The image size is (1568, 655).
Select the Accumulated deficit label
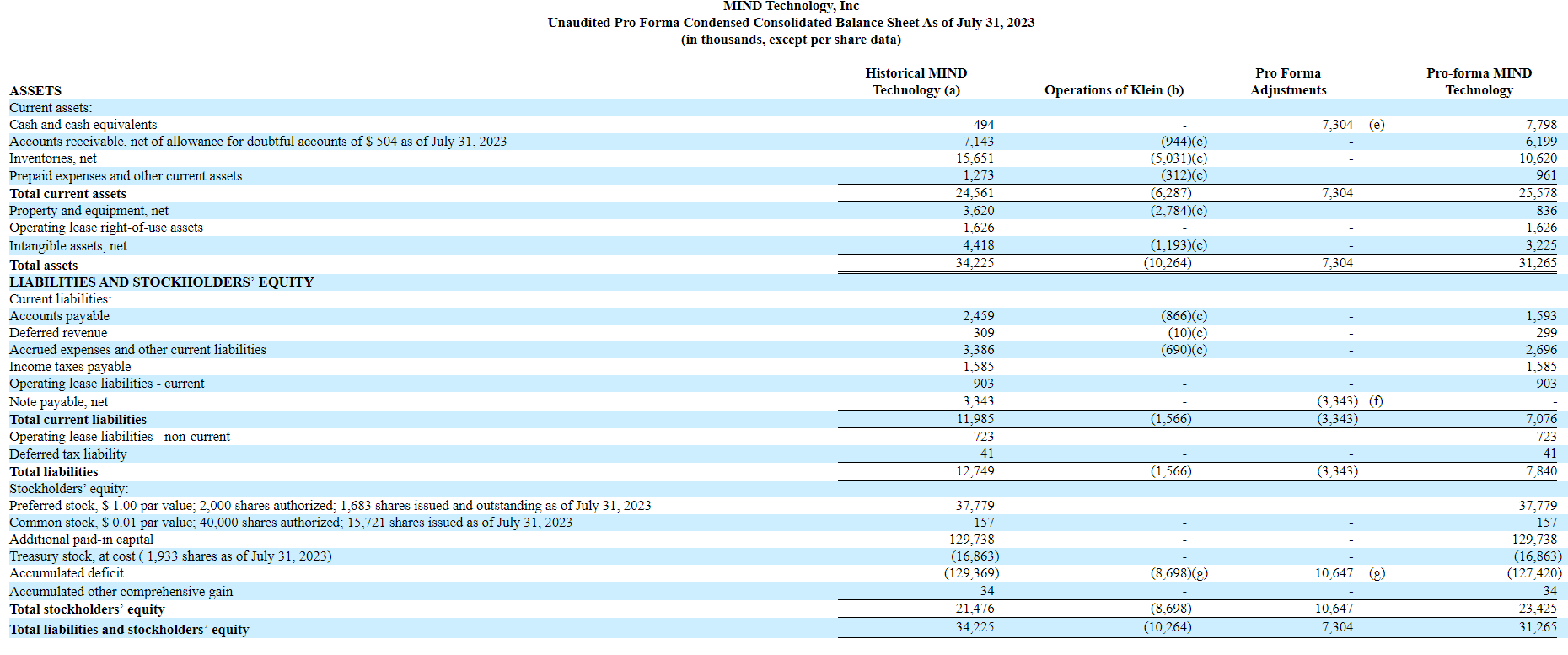click(67, 573)
